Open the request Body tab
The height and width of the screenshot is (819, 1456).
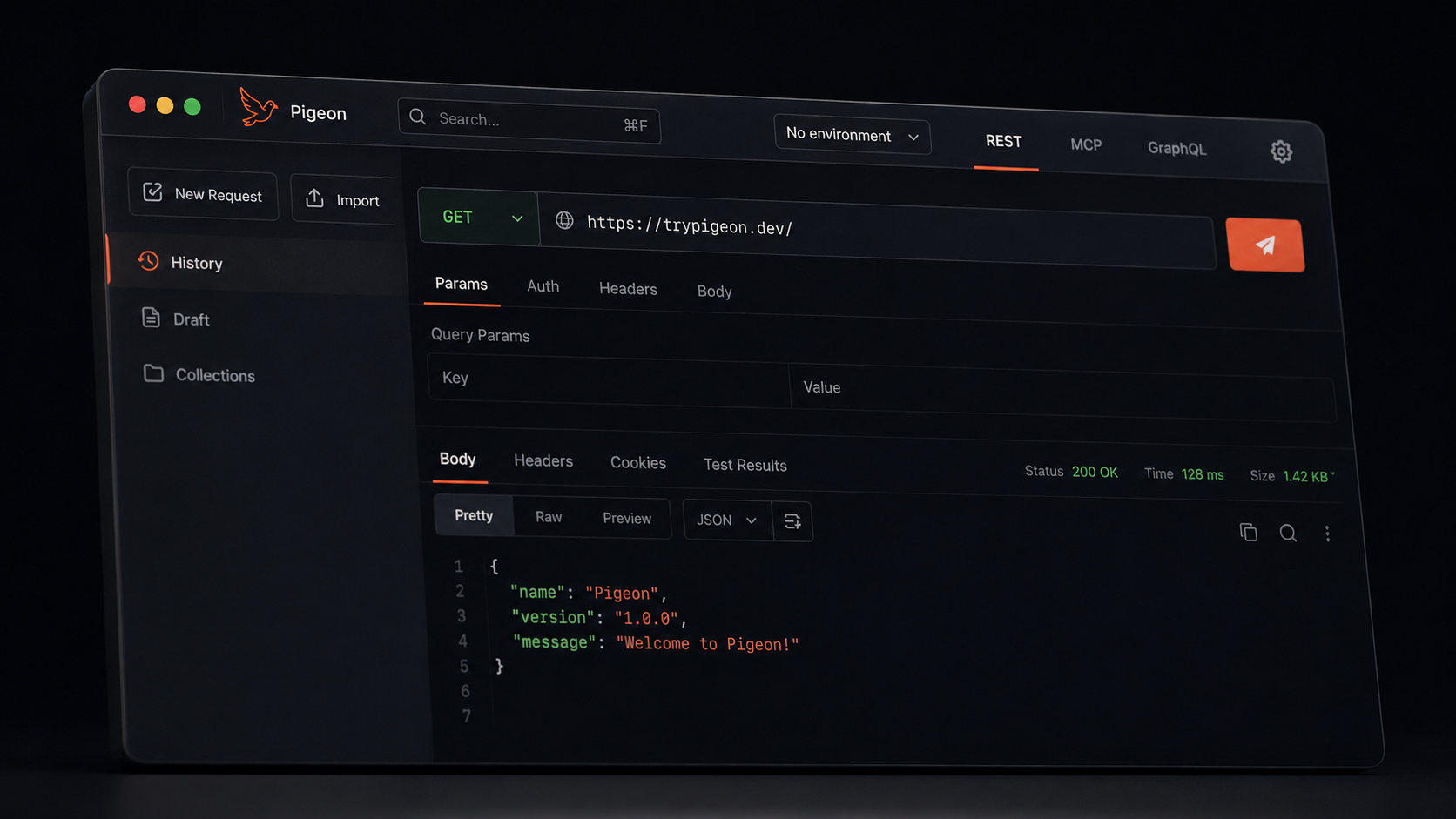click(x=714, y=292)
